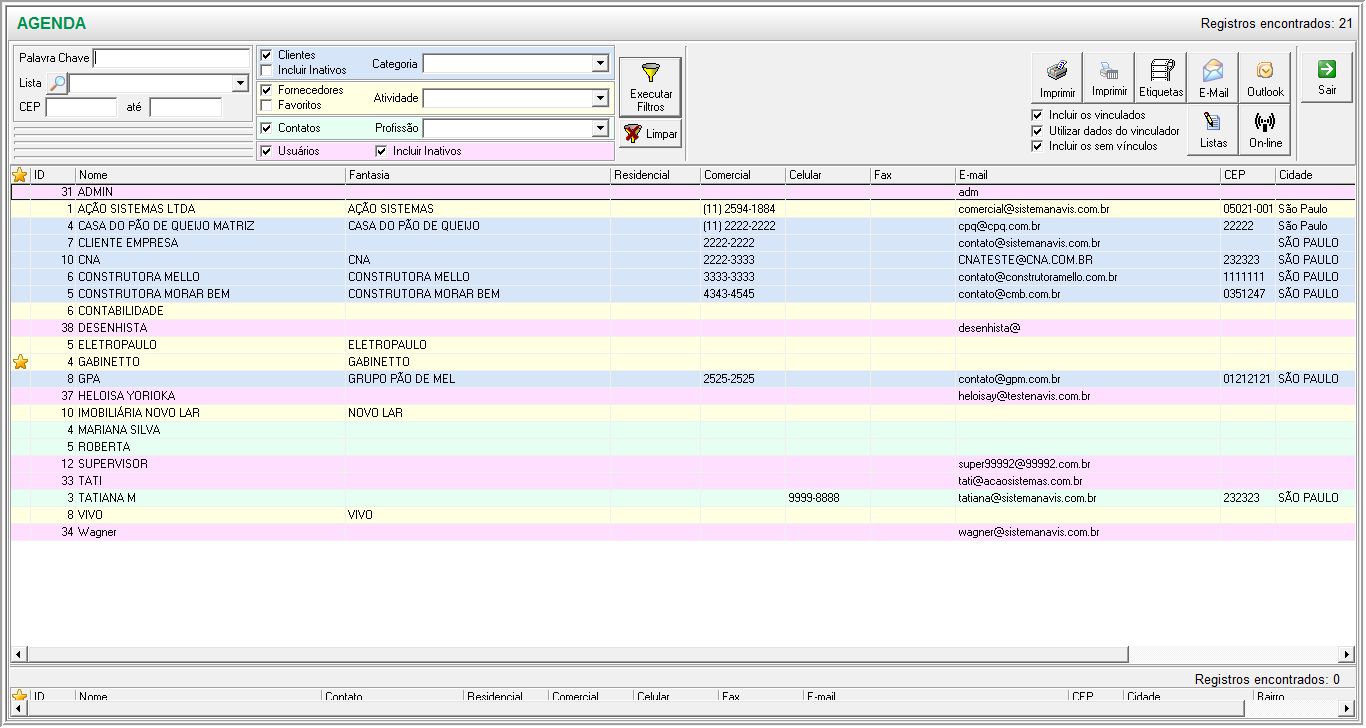Open the Atividade dropdown list

tap(600, 98)
